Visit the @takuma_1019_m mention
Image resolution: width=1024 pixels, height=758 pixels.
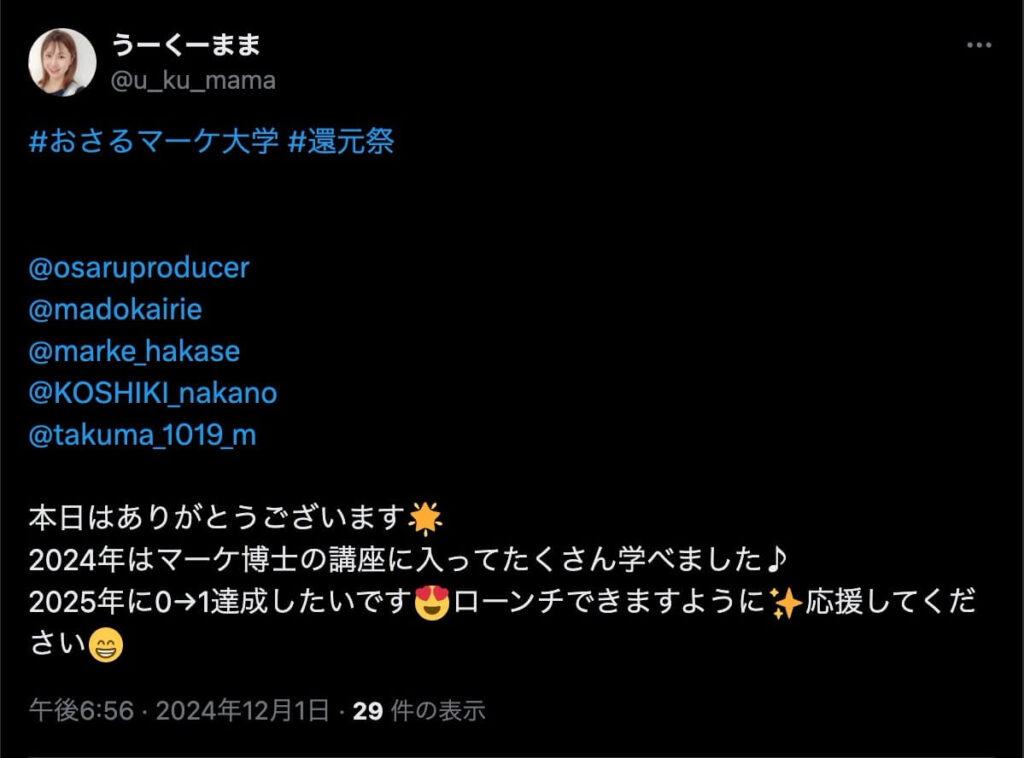coord(142,435)
